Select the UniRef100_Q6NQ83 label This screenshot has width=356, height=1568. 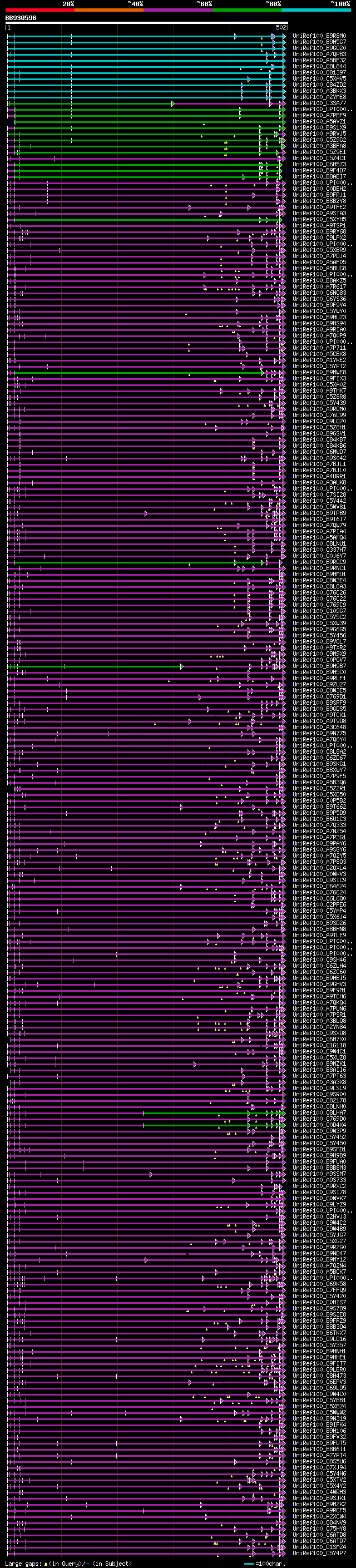tap(319, 293)
